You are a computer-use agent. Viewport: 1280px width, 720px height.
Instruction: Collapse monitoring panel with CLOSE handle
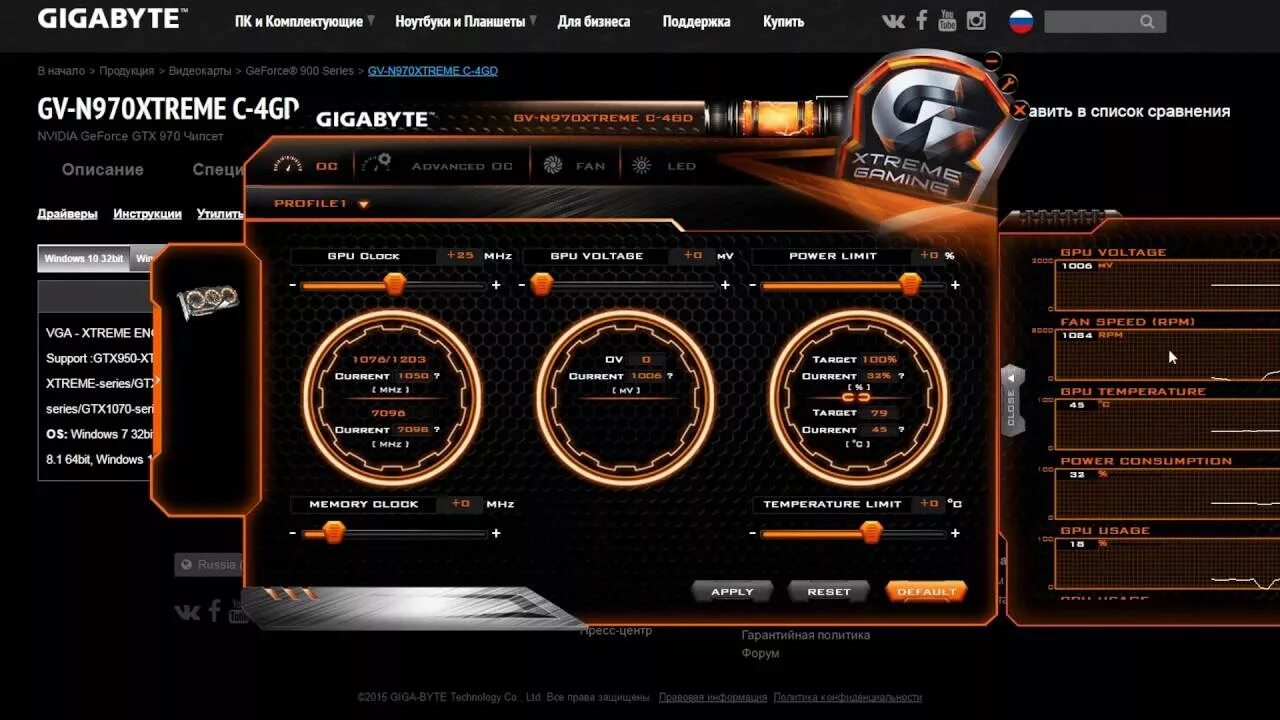pyautogui.click(x=1012, y=400)
